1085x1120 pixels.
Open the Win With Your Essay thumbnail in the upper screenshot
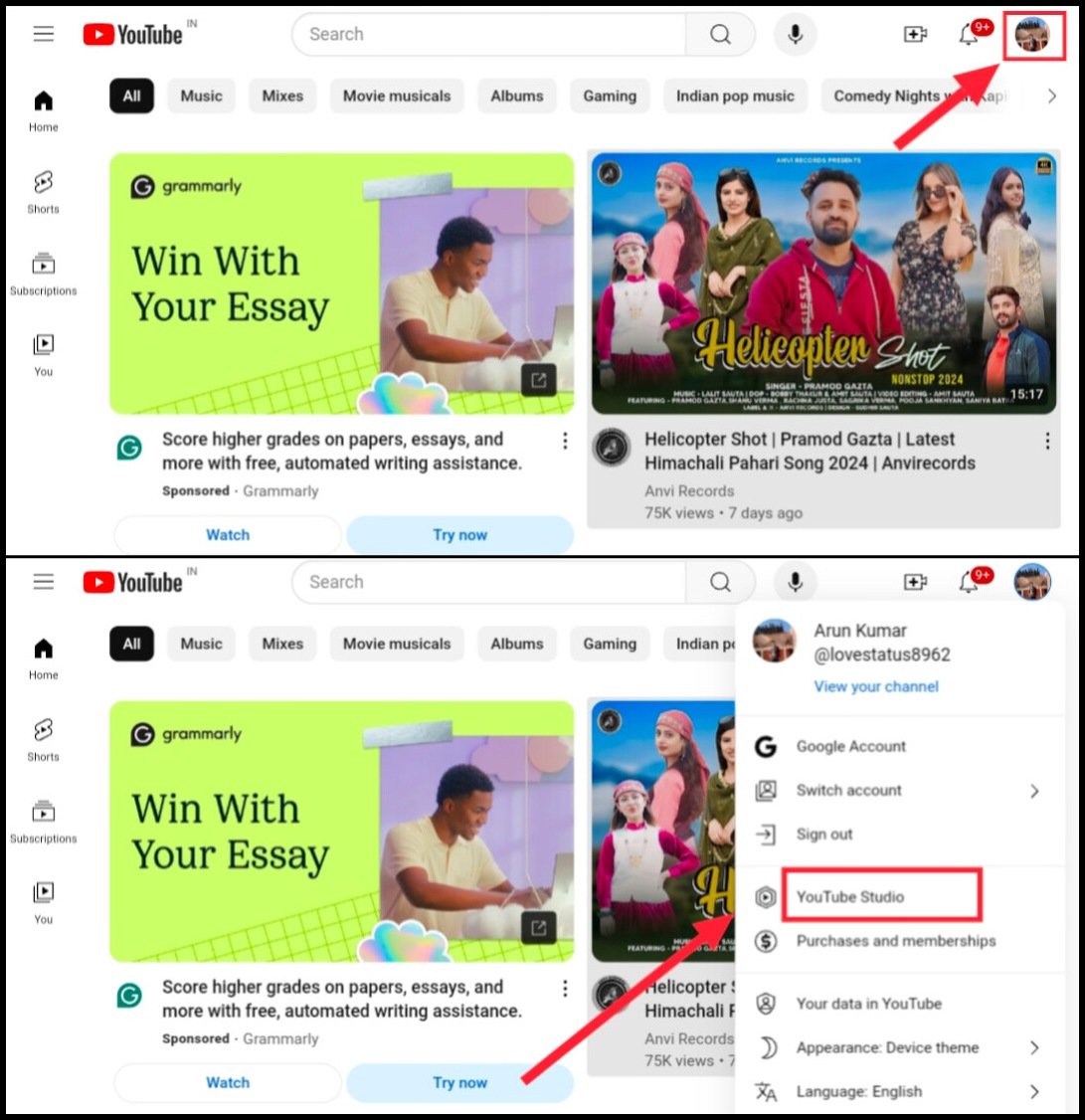coord(341,283)
